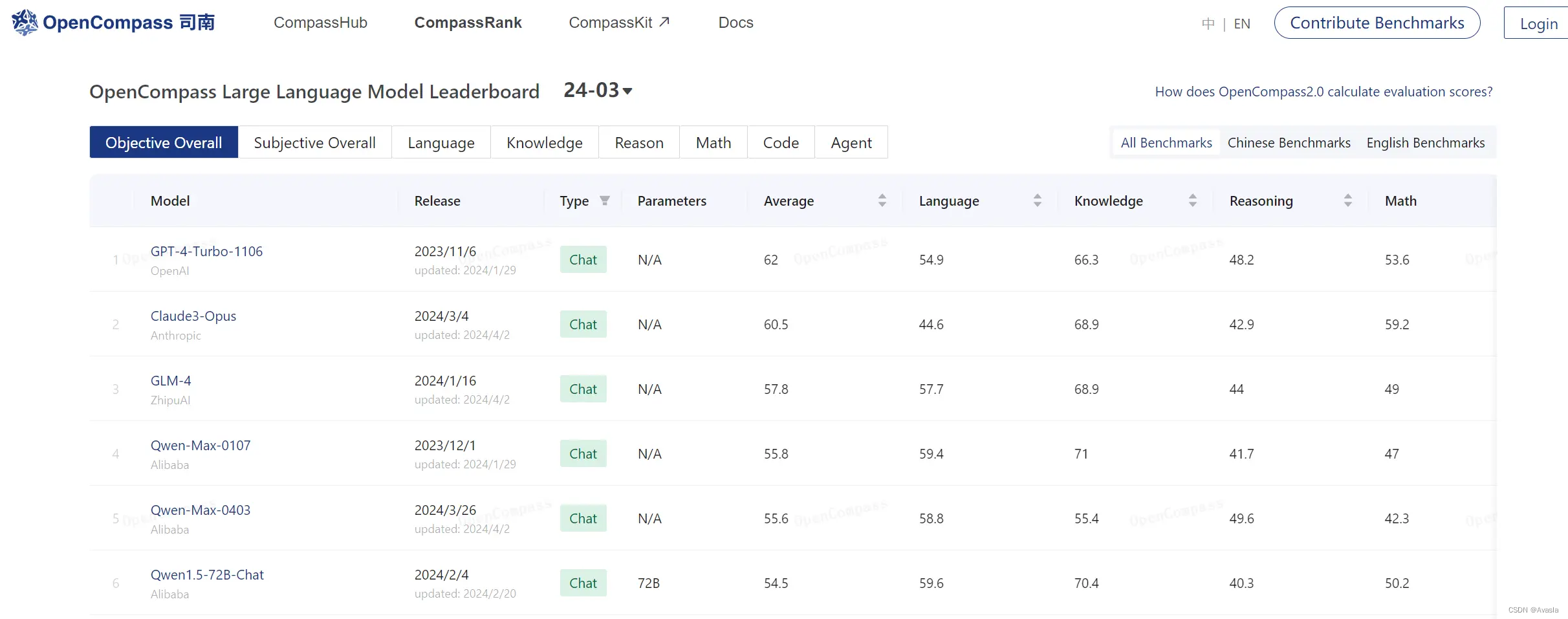Select the Objective Overall tab
The image size is (1568, 619).
pos(164,142)
